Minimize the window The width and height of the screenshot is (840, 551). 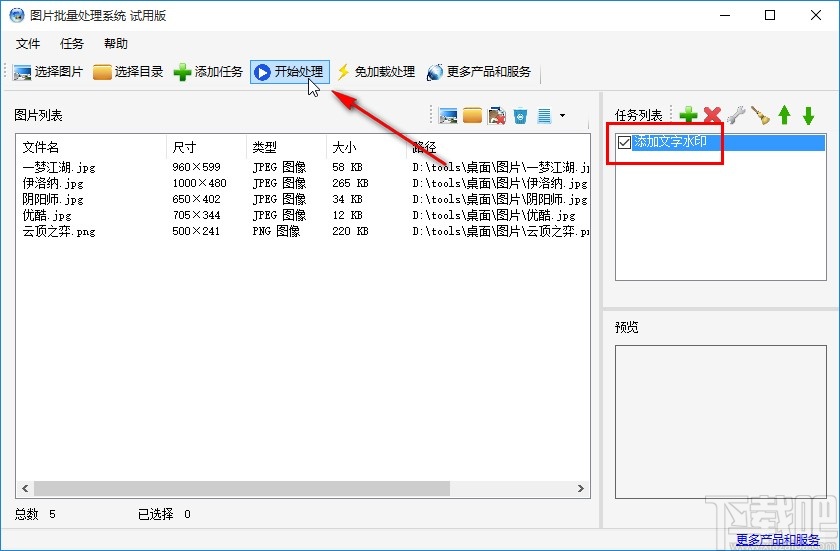tap(724, 15)
